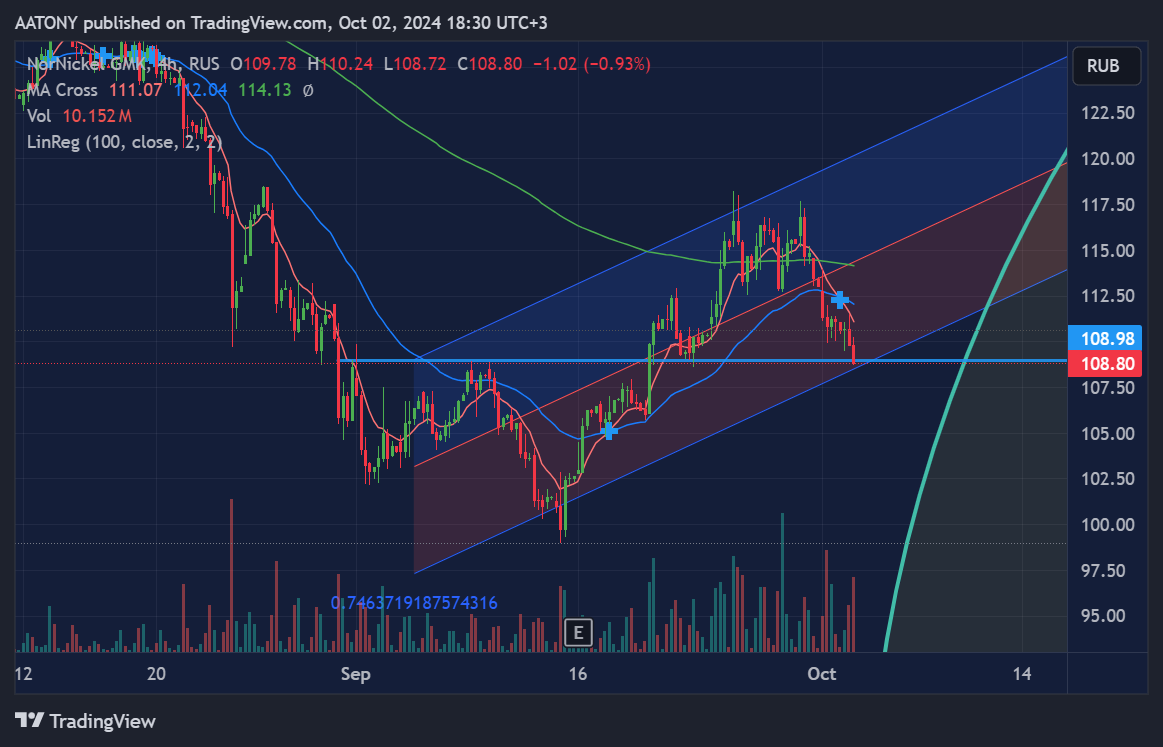Click the red 108.80 last price label

point(1104,363)
